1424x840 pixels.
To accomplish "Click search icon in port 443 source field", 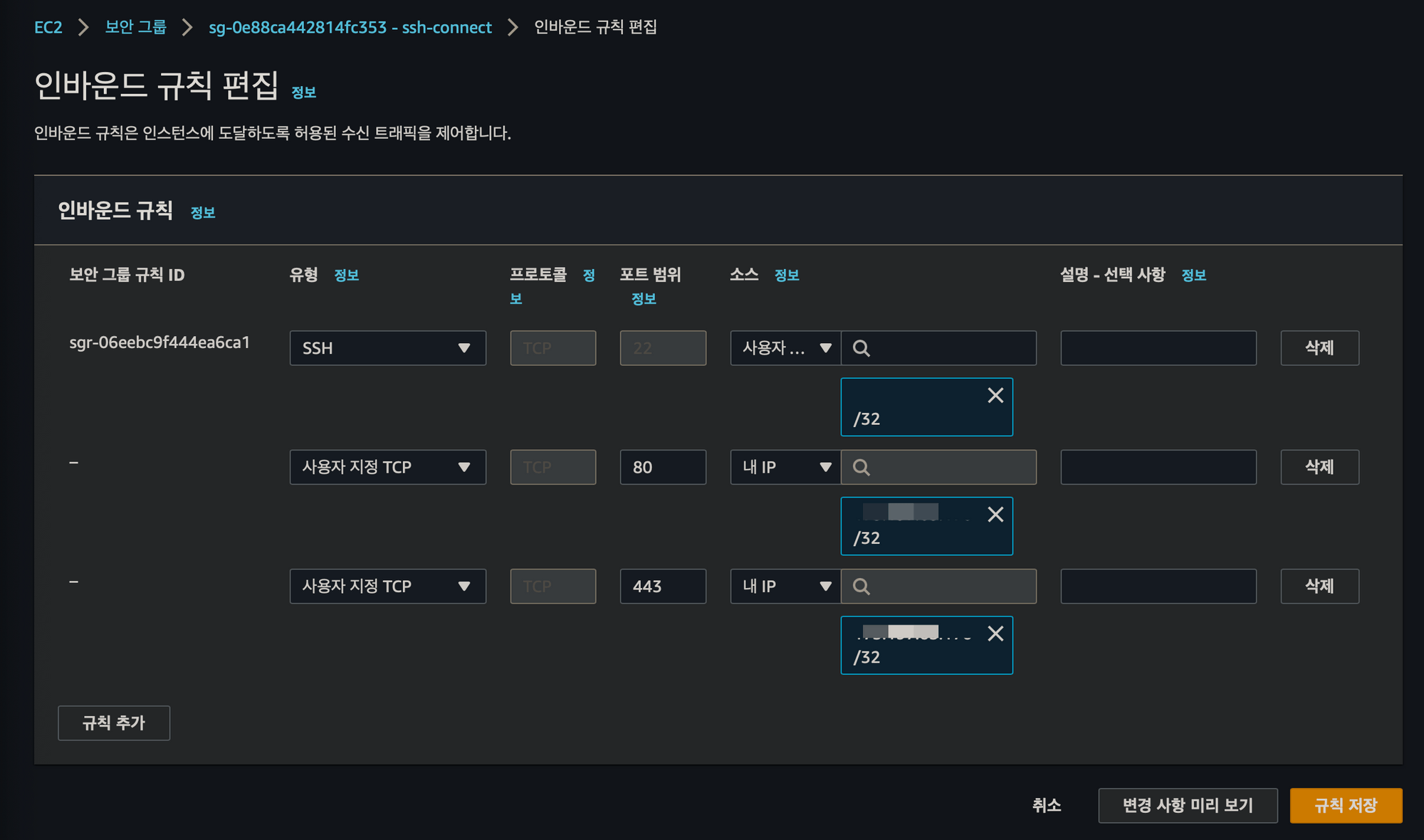I will click(861, 586).
